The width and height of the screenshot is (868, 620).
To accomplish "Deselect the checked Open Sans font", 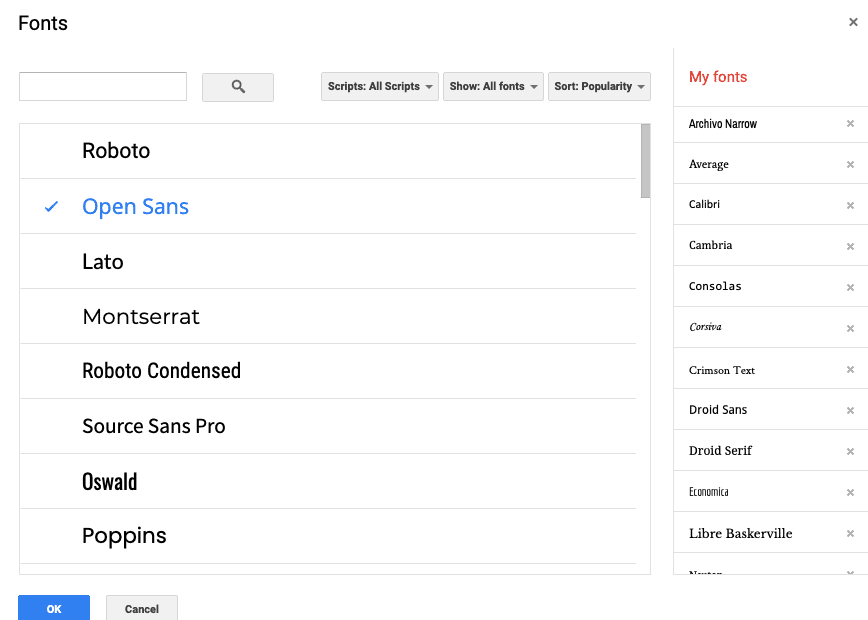I will point(328,206).
